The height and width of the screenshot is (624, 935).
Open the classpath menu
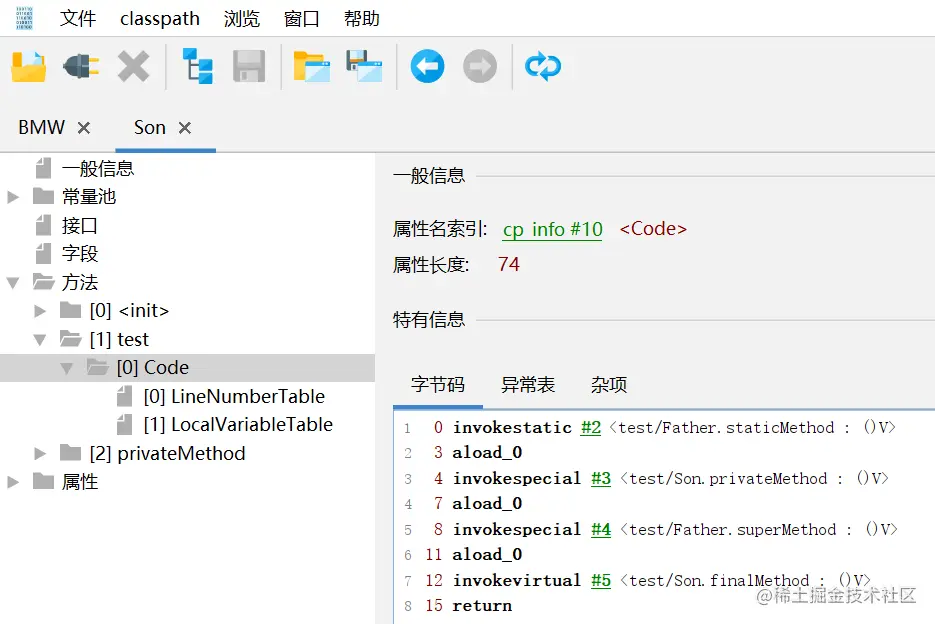pos(160,18)
